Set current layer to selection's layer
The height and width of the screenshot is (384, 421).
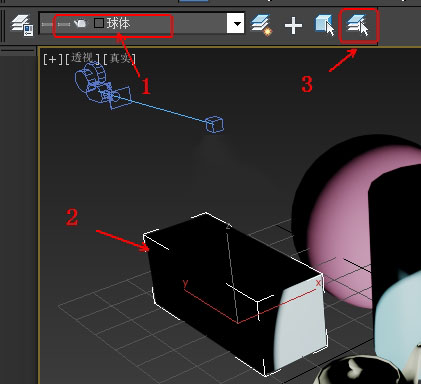(358, 25)
